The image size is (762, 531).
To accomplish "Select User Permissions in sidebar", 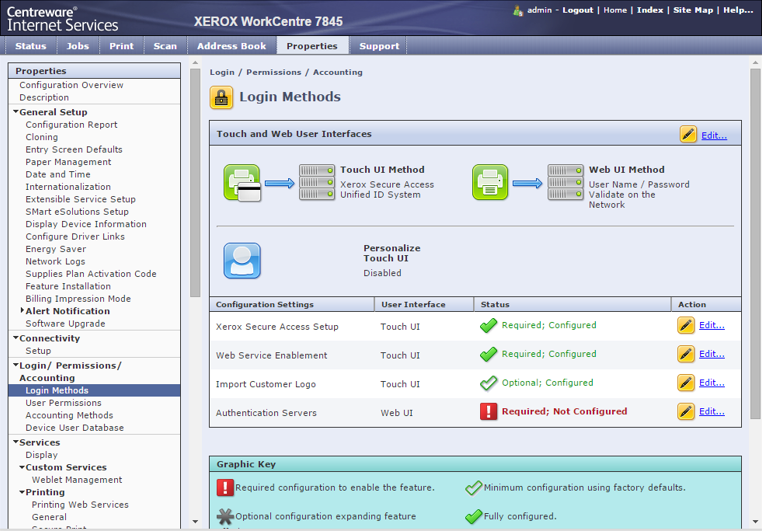I will (63, 403).
